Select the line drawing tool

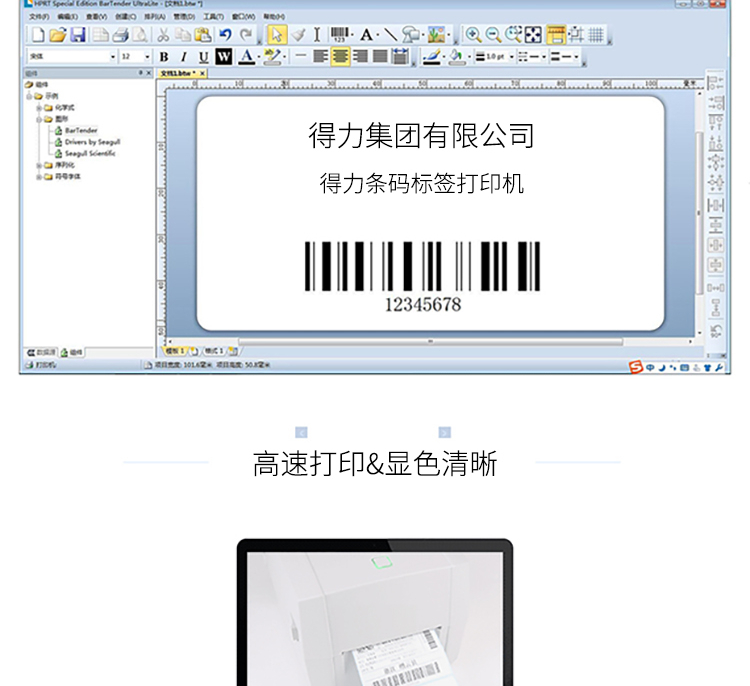click(391, 35)
